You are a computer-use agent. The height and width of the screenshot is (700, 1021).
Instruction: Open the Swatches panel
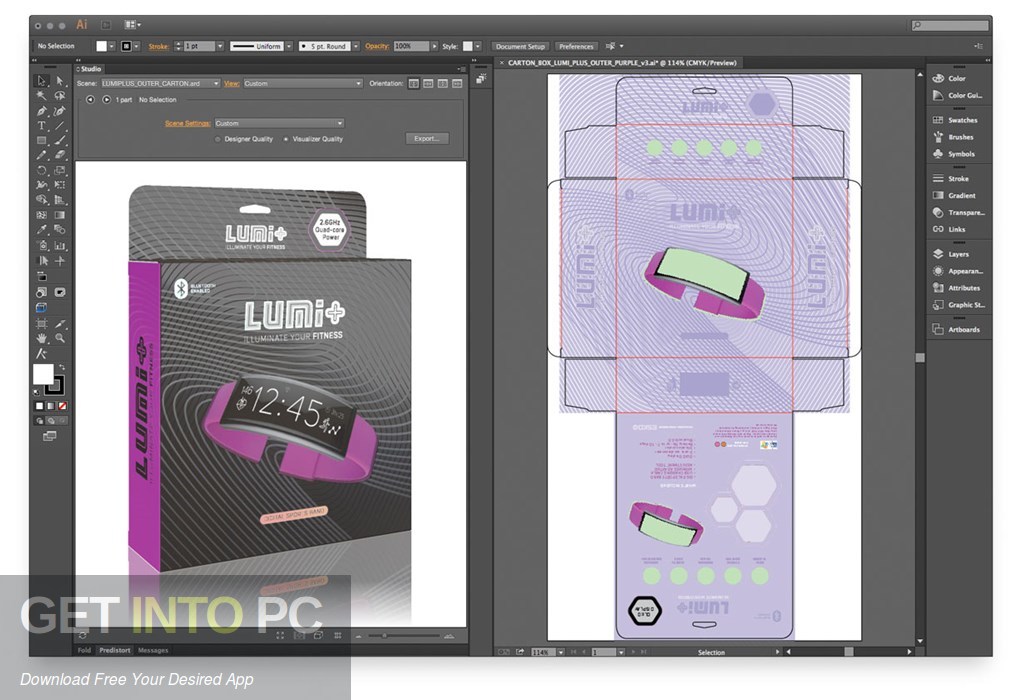pyautogui.click(x=957, y=120)
